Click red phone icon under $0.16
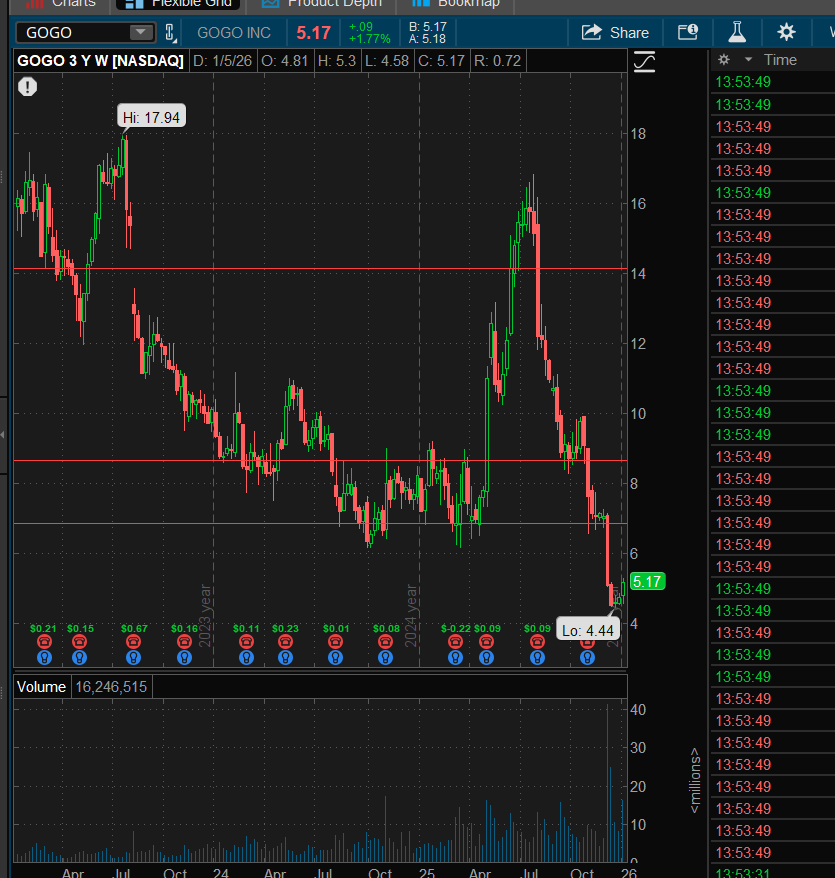 point(184,642)
